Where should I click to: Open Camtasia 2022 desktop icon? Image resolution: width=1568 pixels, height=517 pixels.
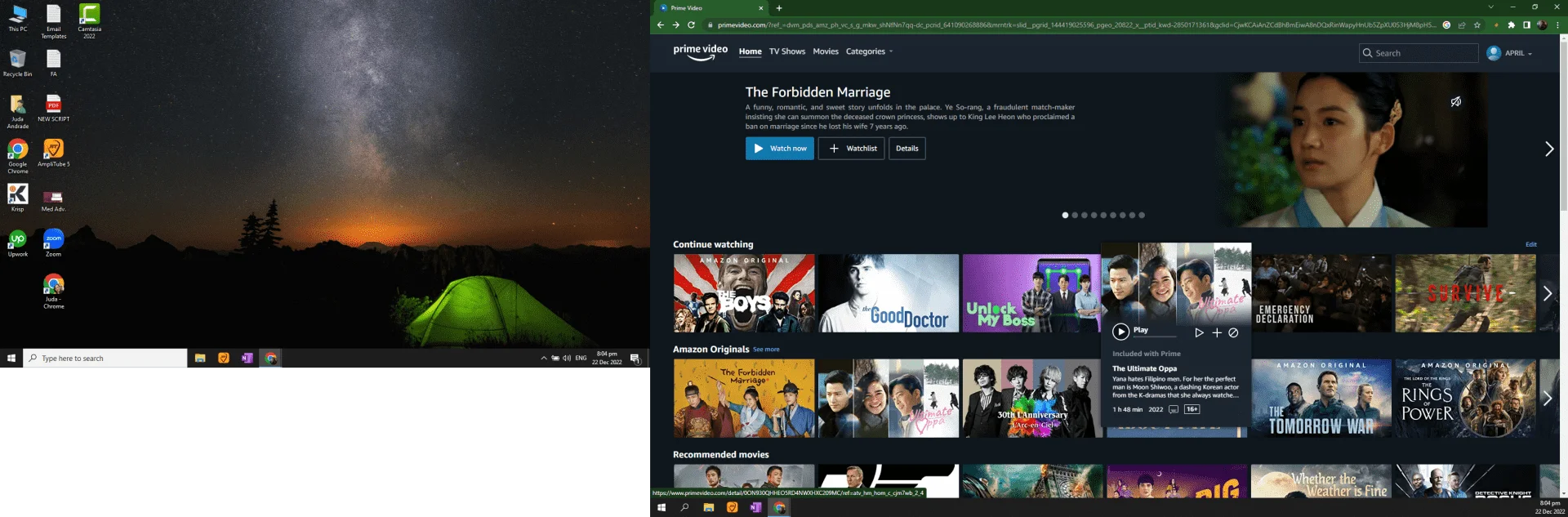pos(89,21)
